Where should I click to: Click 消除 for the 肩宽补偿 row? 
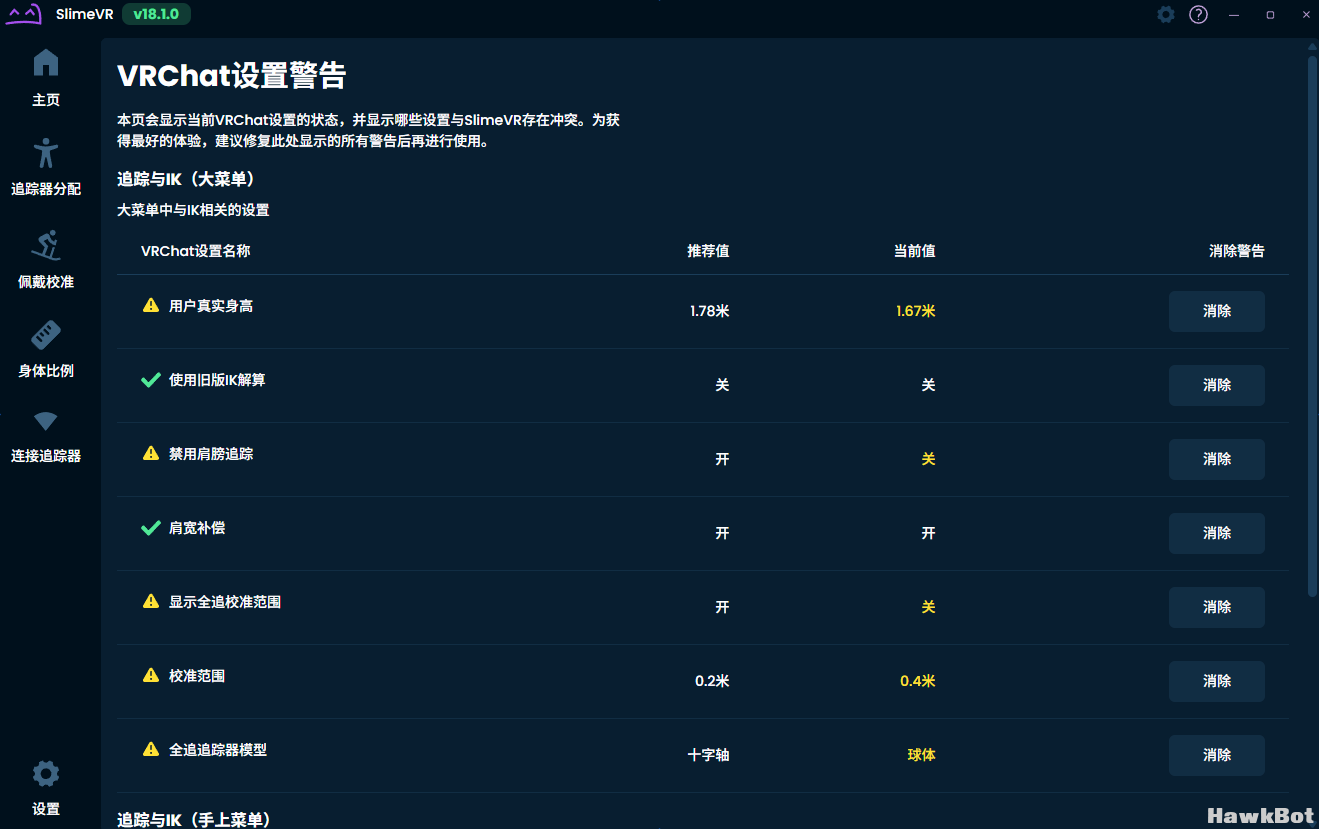click(x=1217, y=533)
